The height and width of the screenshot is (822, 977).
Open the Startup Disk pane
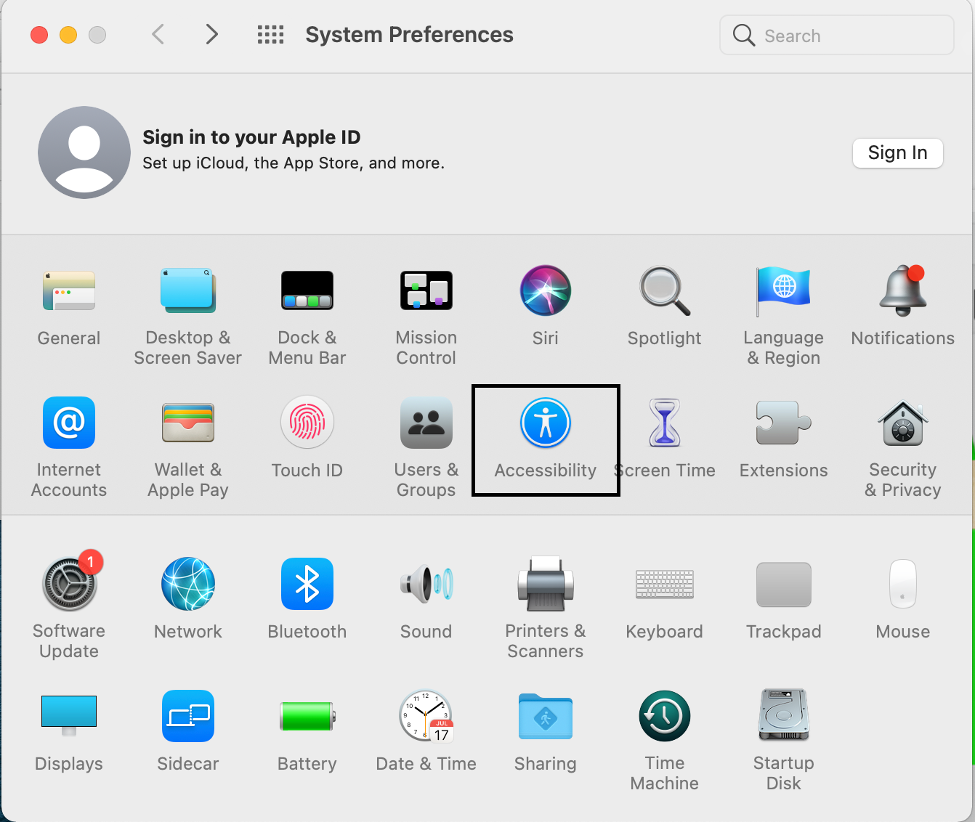tap(783, 730)
